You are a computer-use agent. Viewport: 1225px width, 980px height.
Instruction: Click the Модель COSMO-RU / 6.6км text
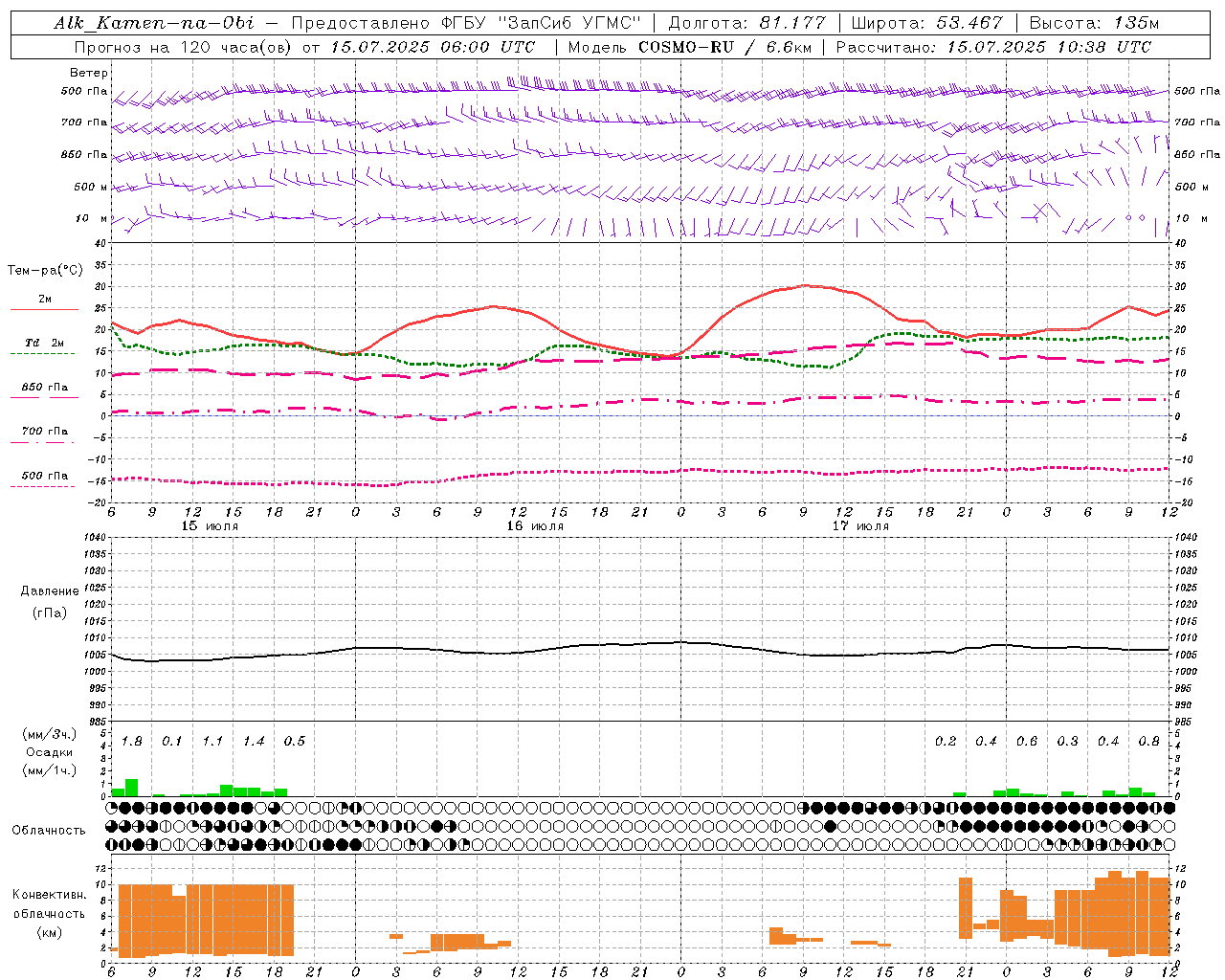pos(689,47)
